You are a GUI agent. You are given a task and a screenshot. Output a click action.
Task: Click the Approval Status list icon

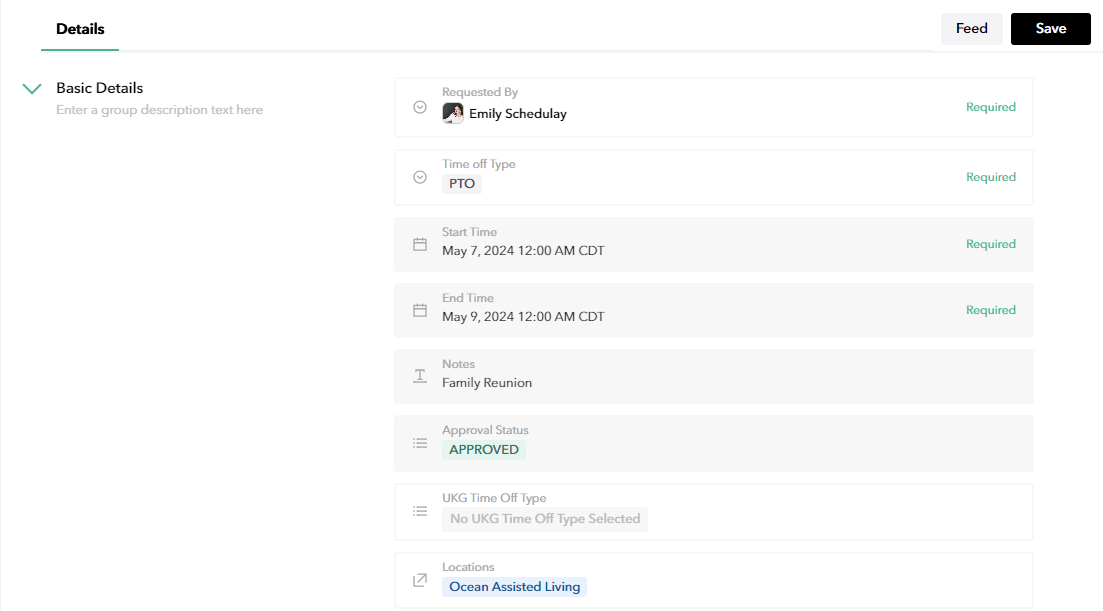420,442
